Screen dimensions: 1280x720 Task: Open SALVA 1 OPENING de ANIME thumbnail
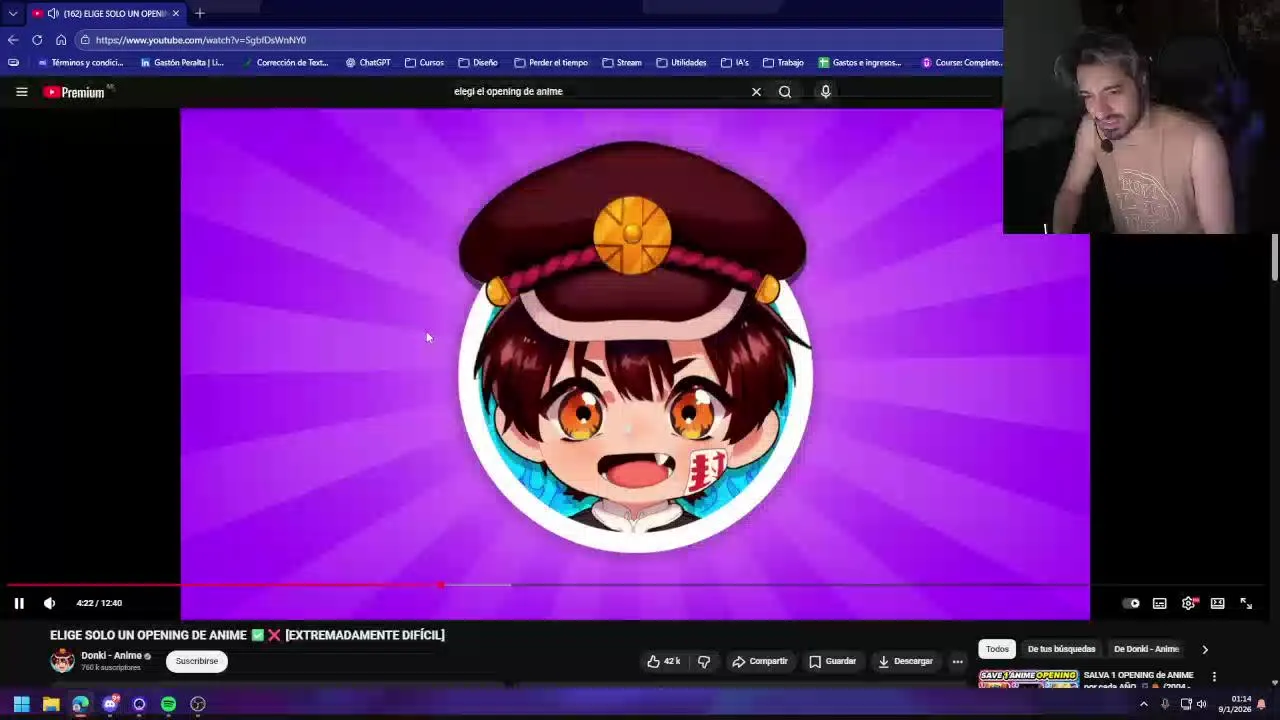[x=1028, y=678]
